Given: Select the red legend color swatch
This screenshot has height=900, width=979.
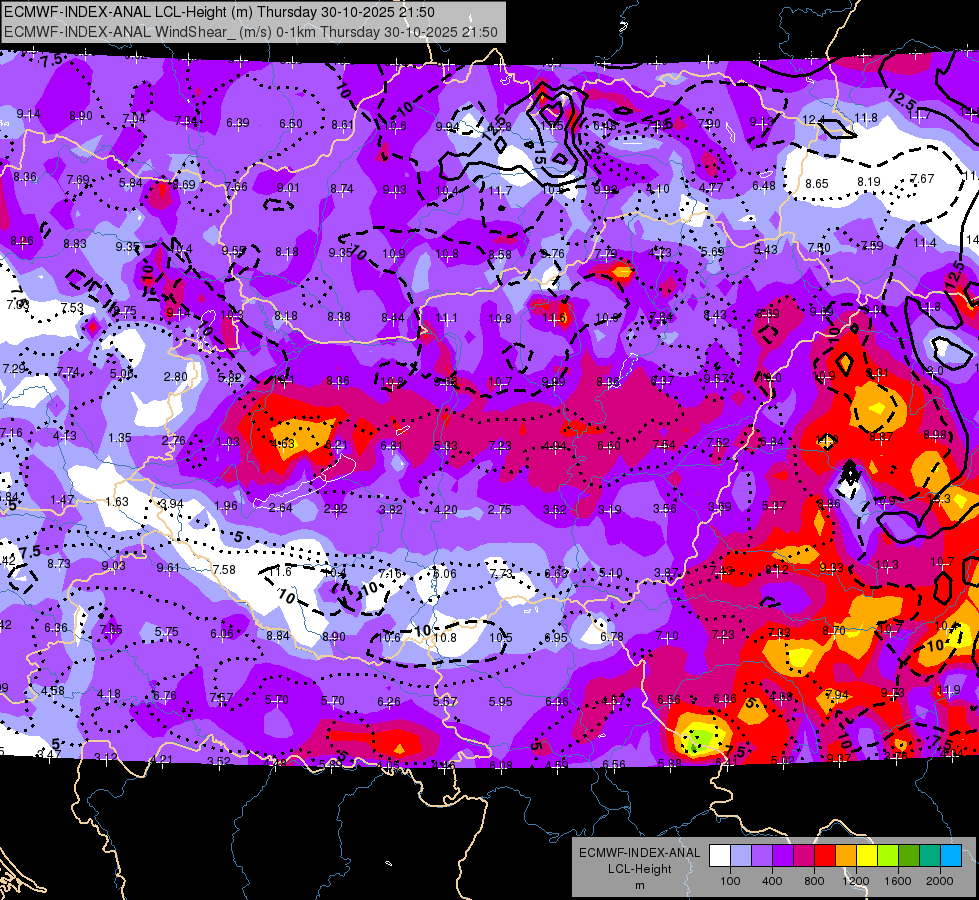Looking at the screenshot, I should coord(825,856).
